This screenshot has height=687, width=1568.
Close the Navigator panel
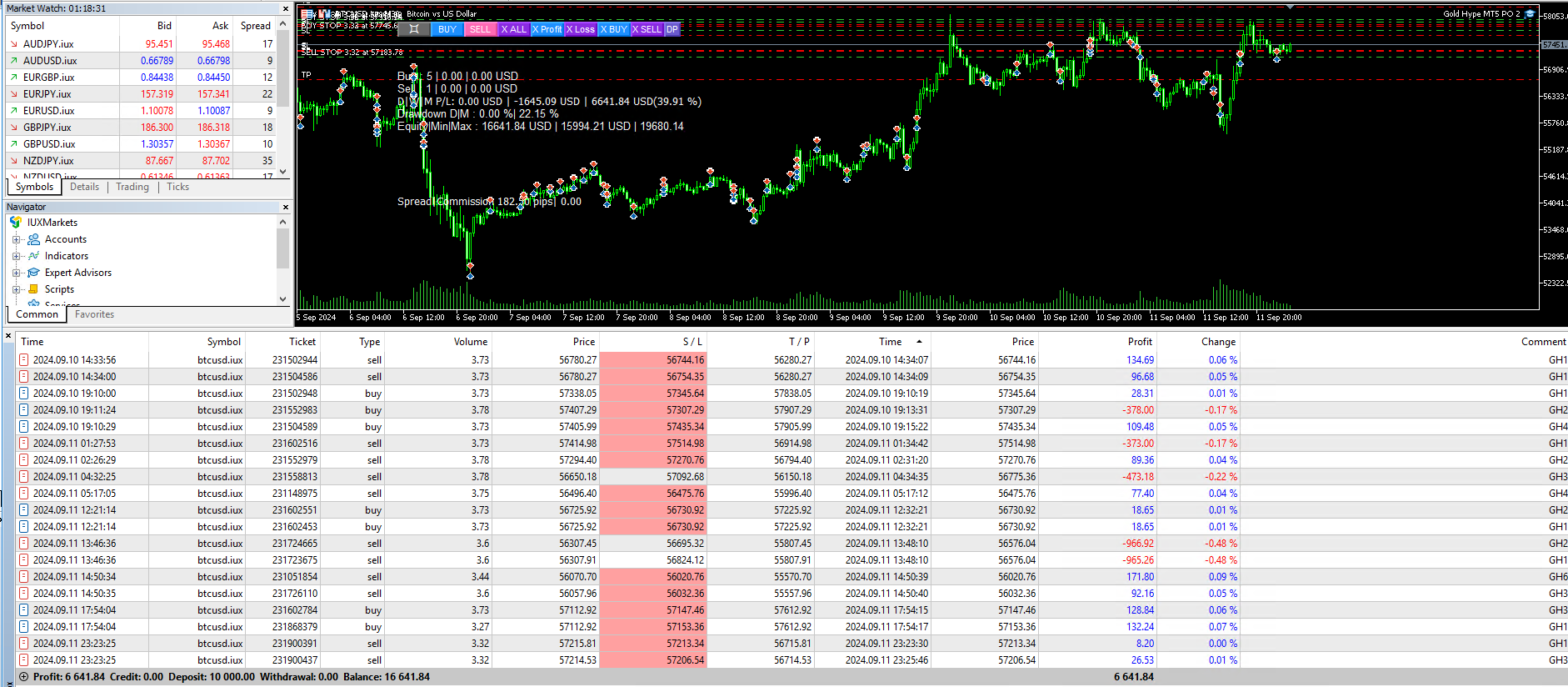(x=285, y=207)
